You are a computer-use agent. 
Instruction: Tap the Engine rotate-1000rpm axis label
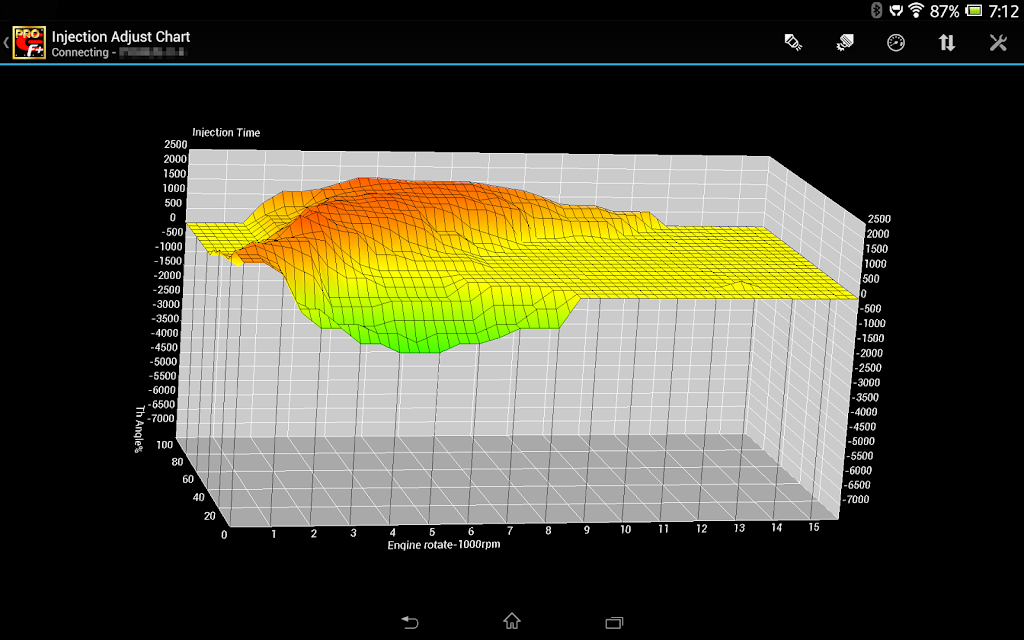444,545
